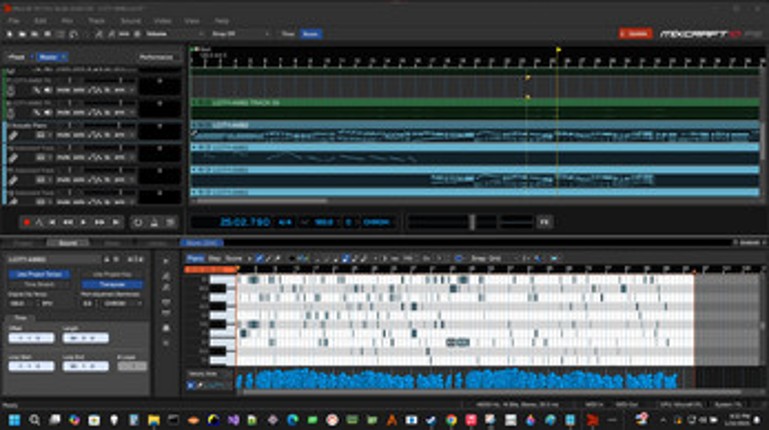Viewport: 769px width, 430px height.
Task: Toggle the Time button in top toolbar
Action: [x=288, y=33]
